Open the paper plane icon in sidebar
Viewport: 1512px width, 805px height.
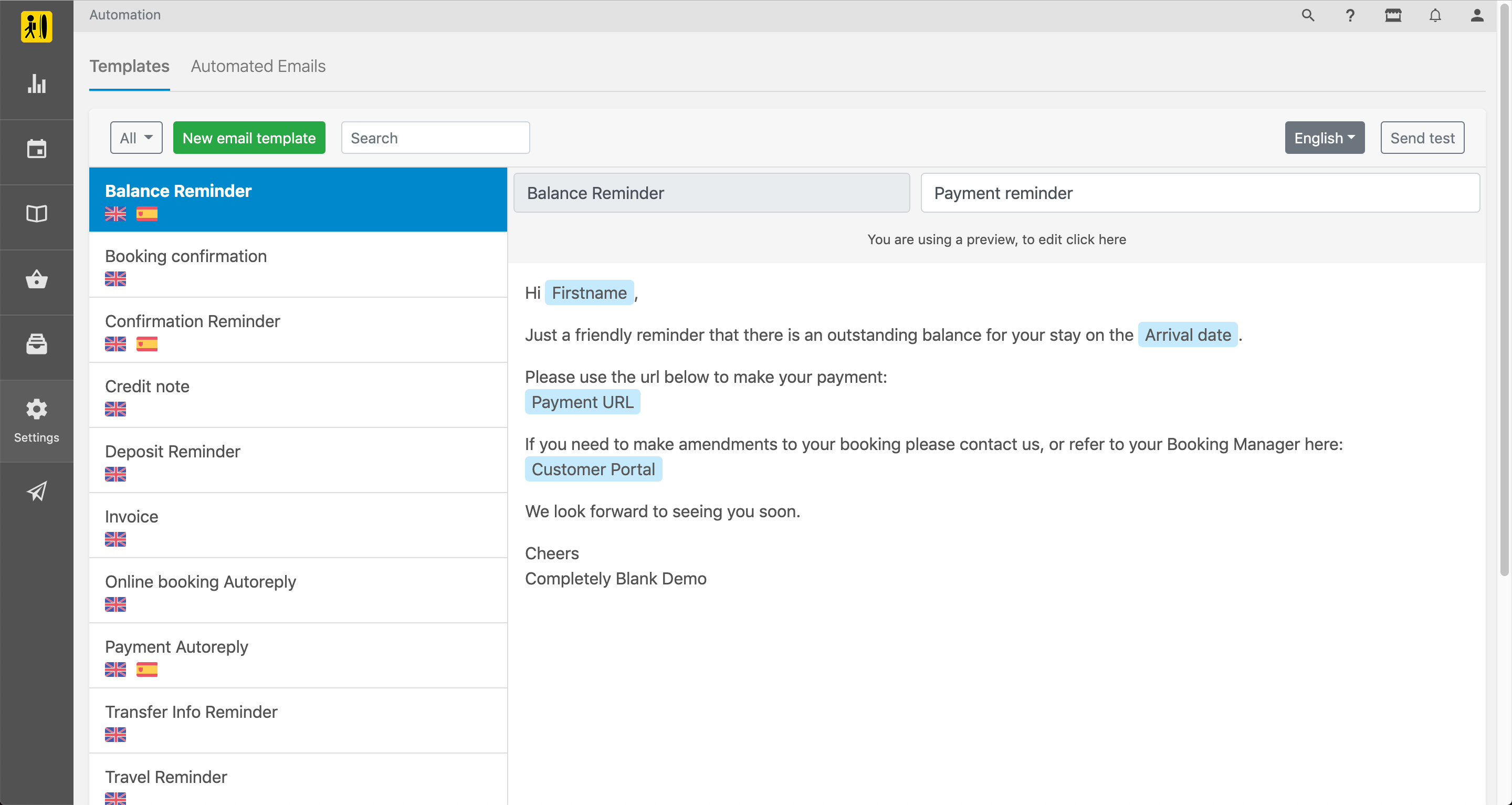pos(36,492)
